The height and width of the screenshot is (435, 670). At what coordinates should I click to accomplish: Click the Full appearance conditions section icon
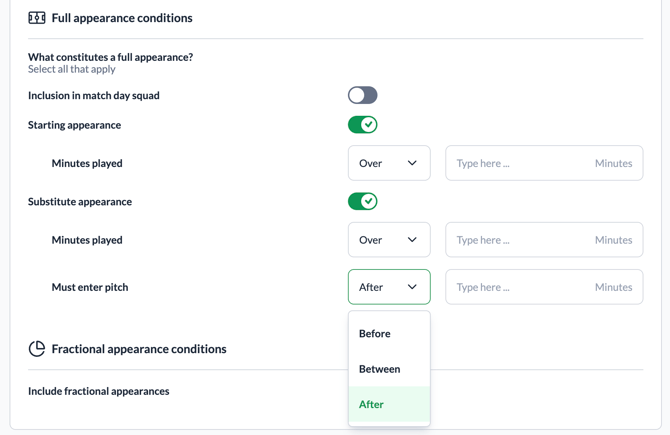coord(37,18)
